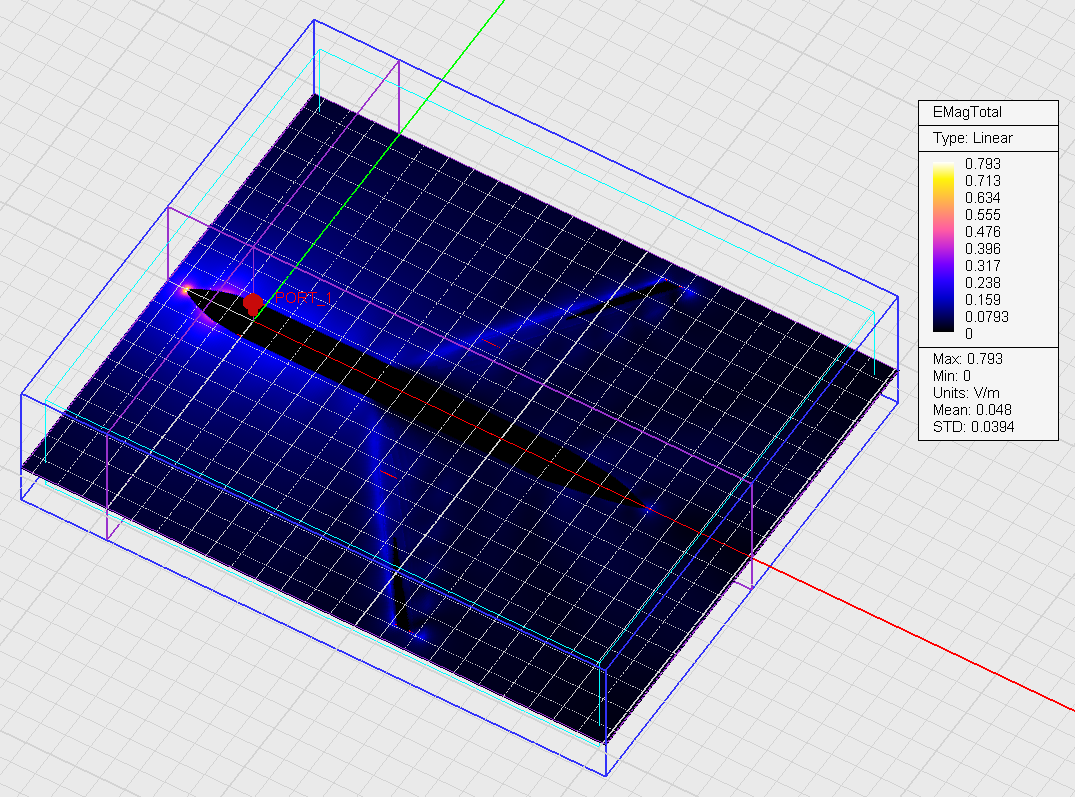Viewport: 1075px width, 797px height.
Task: Click the Min: 0 statistic in legend
Action: [x=950, y=375]
